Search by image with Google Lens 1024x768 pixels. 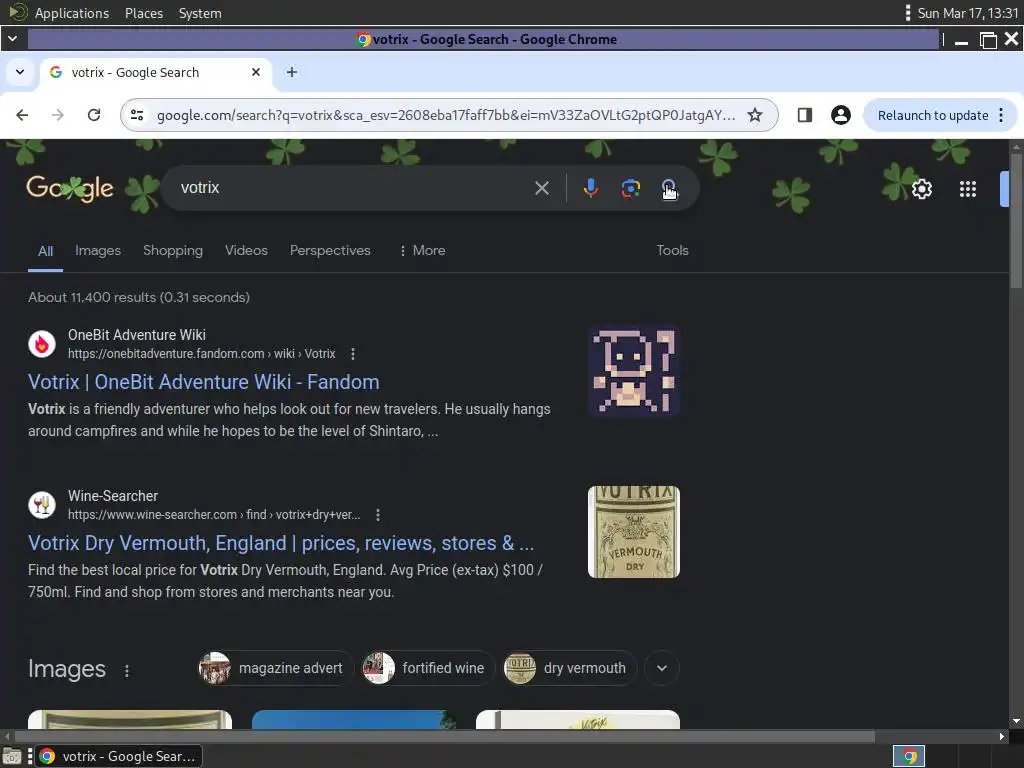[x=630, y=188]
